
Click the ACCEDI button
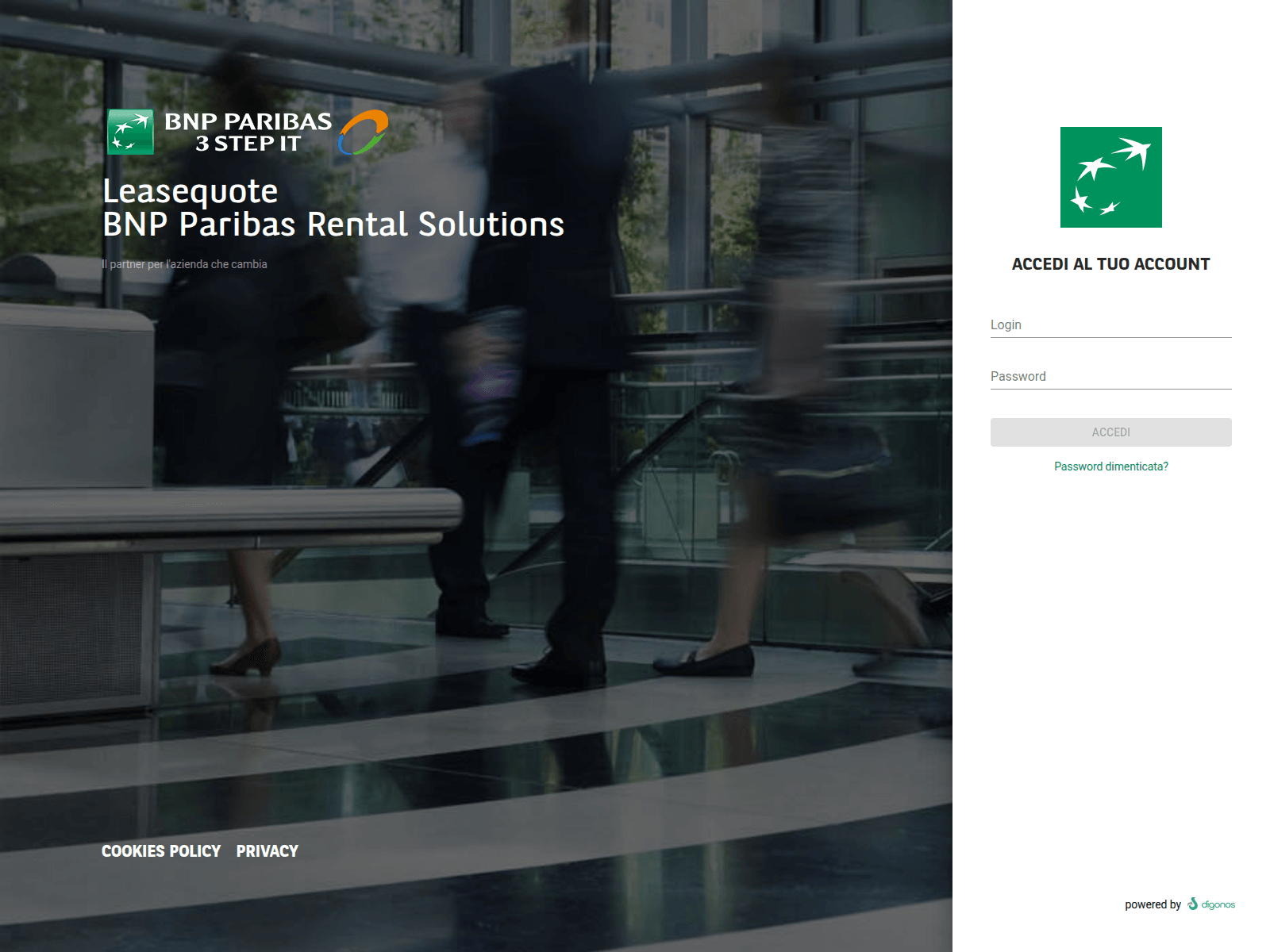pyautogui.click(x=1110, y=432)
